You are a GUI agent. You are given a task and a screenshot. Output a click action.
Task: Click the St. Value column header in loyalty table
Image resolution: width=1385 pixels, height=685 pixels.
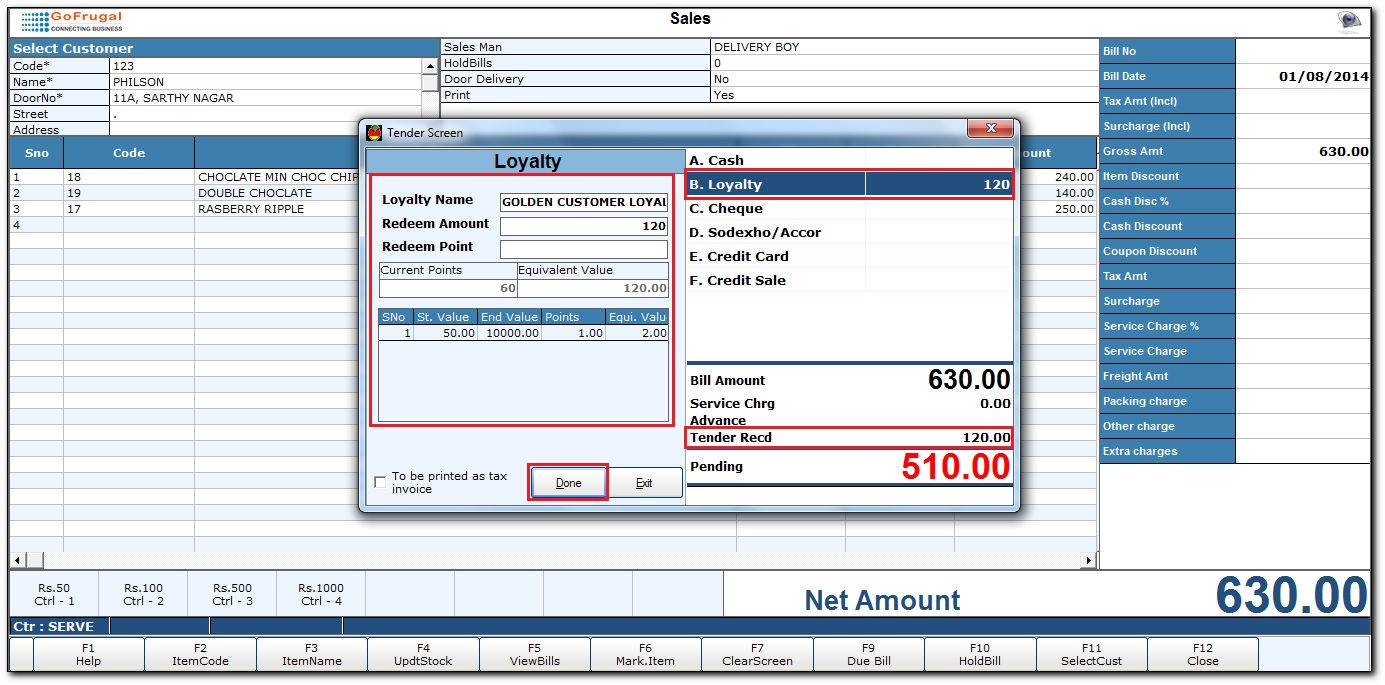445,317
